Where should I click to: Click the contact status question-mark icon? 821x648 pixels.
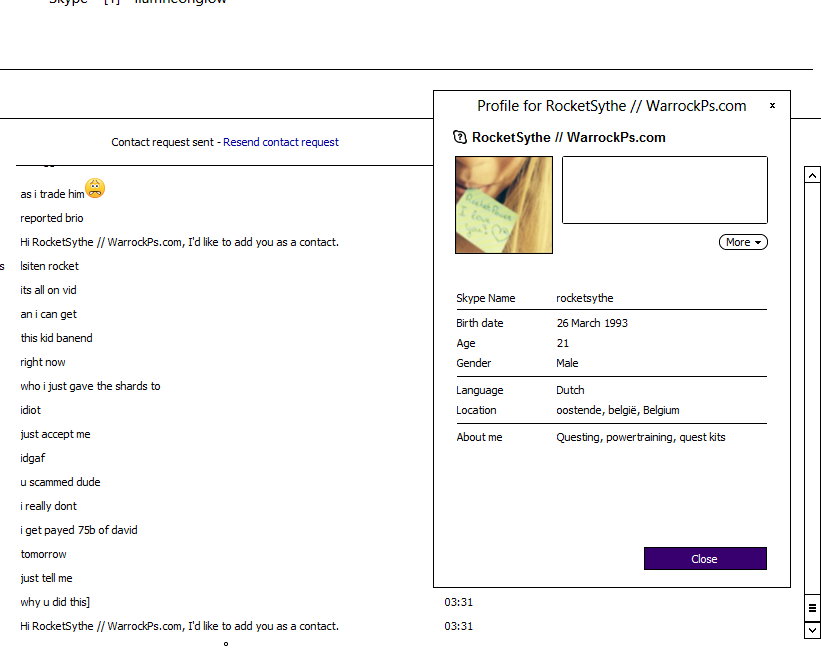(460, 137)
